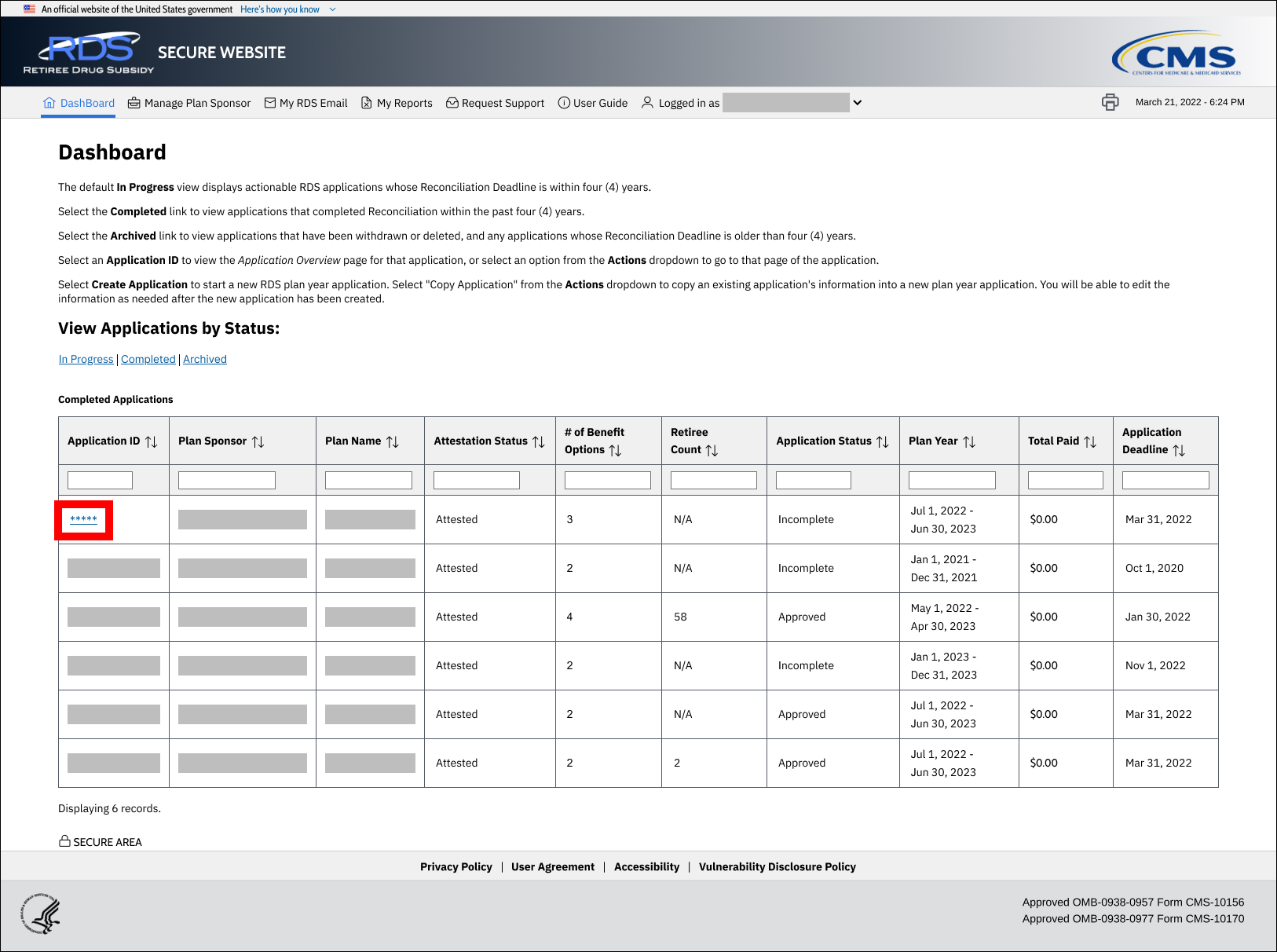View Archived applications link
Screen dimensions: 1277x952
tap(205, 359)
